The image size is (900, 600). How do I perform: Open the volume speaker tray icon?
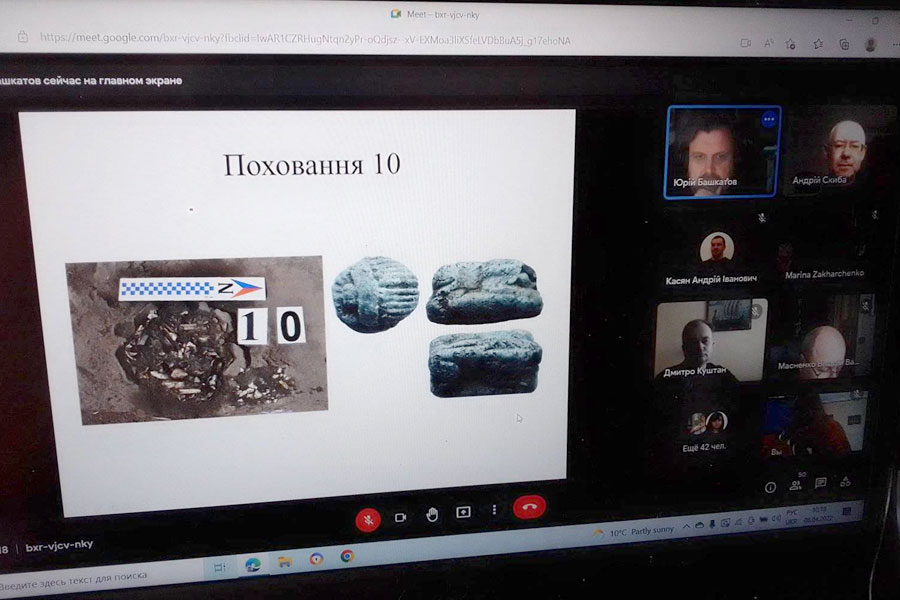776,518
